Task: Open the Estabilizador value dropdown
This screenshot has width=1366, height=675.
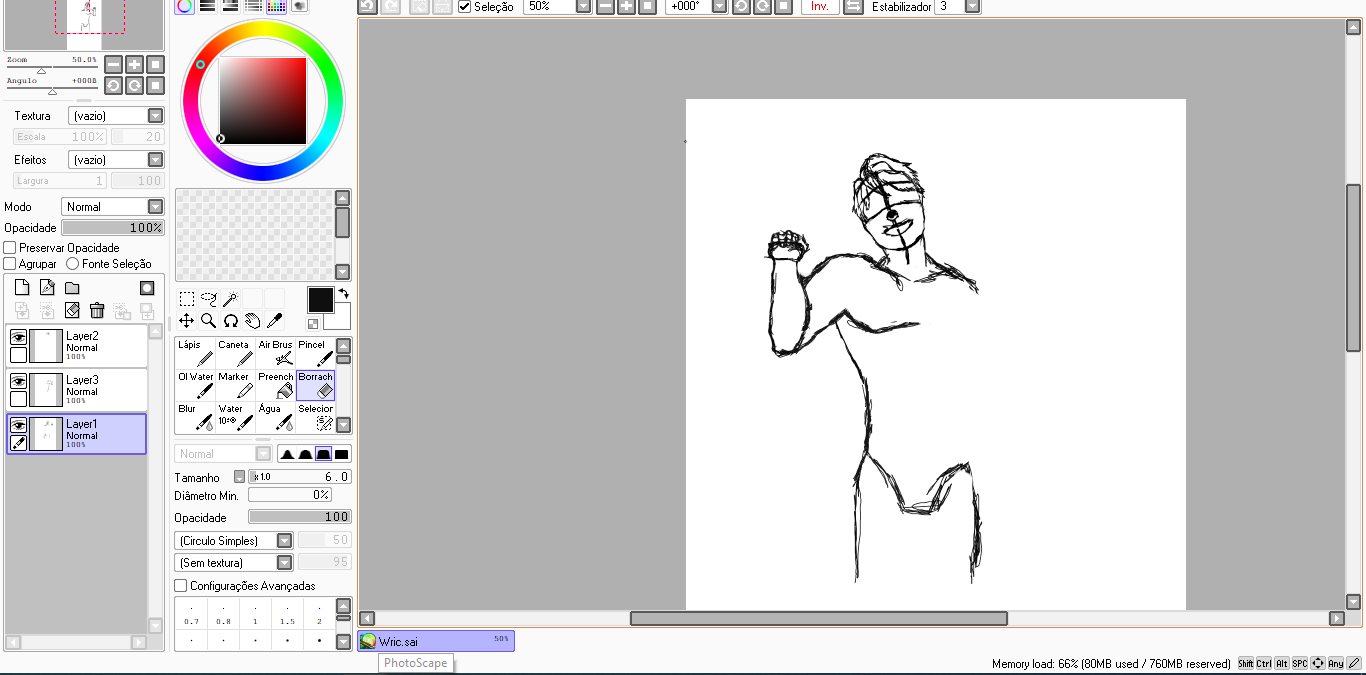Action: tap(972, 7)
